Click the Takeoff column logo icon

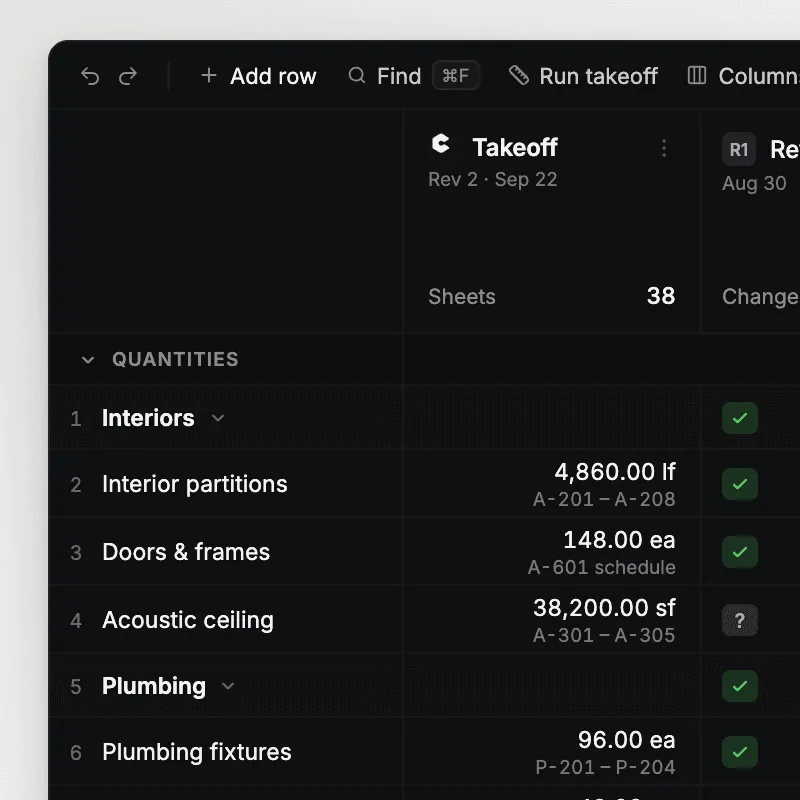[x=441, y=144]
